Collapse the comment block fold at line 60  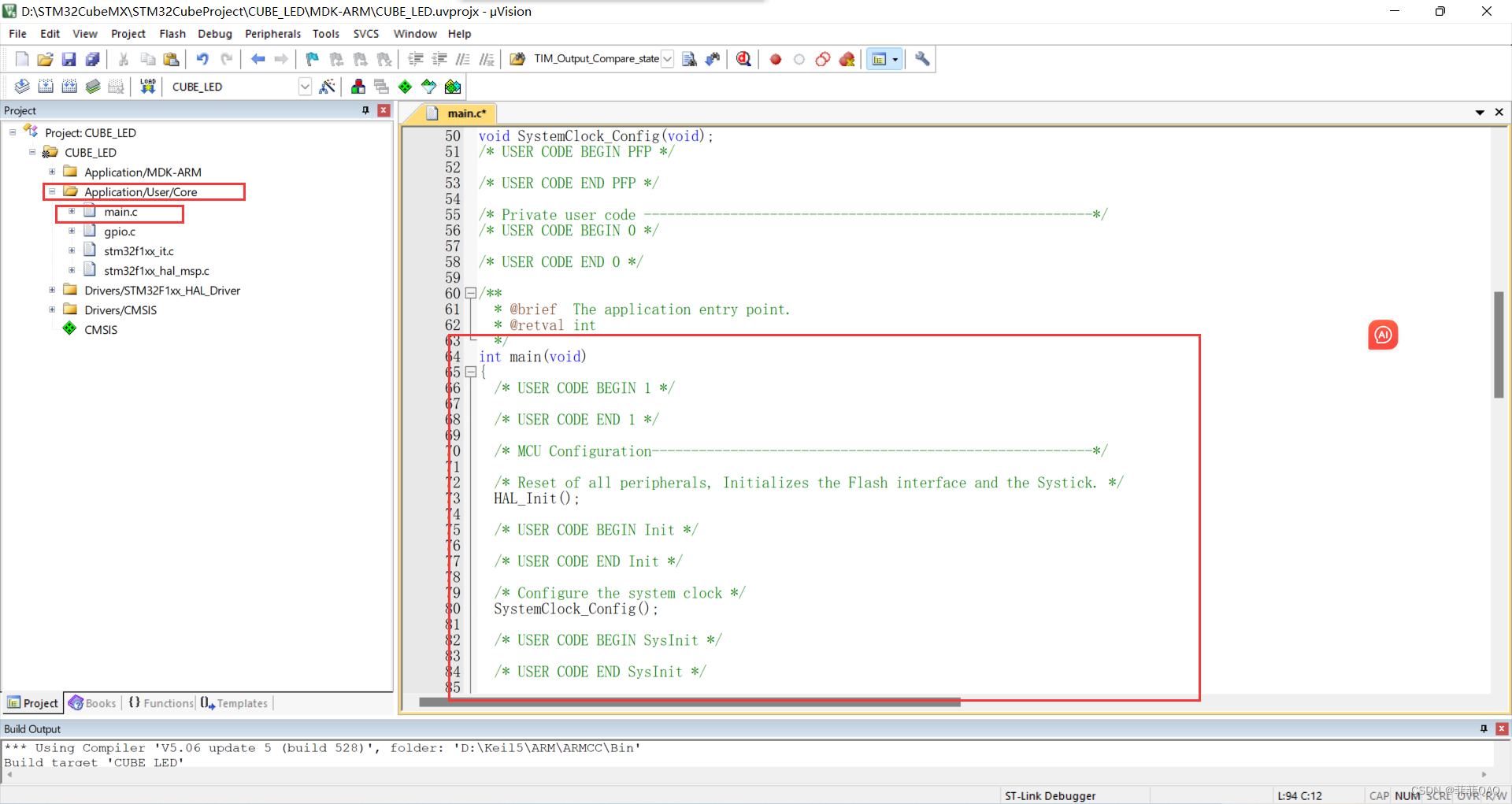click(471, 293)
